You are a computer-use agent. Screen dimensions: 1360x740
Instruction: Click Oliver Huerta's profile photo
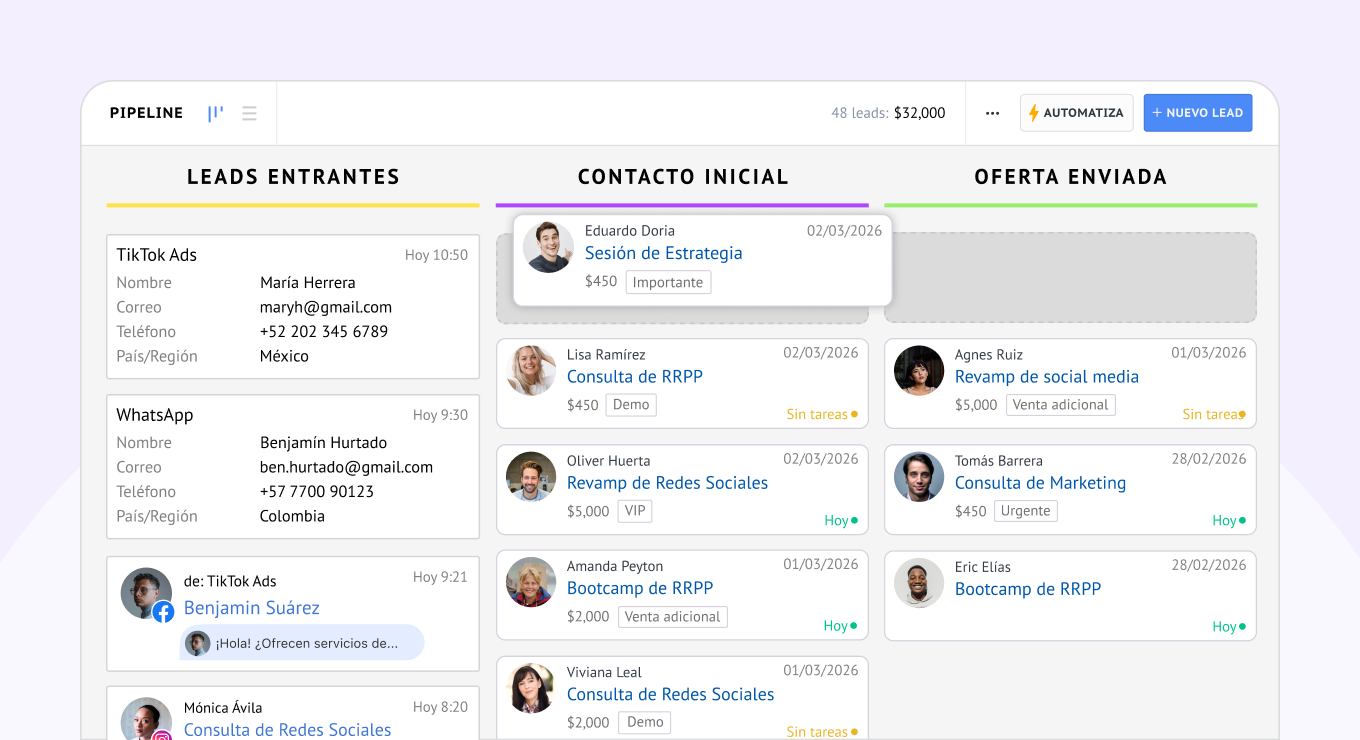click(x=531, y=477)
